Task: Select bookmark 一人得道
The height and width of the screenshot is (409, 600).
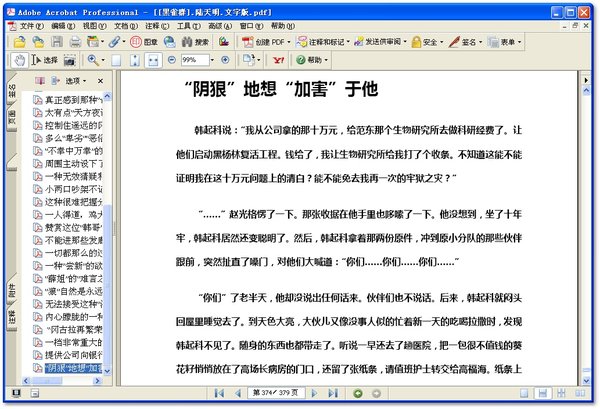Action: point(68,215)
